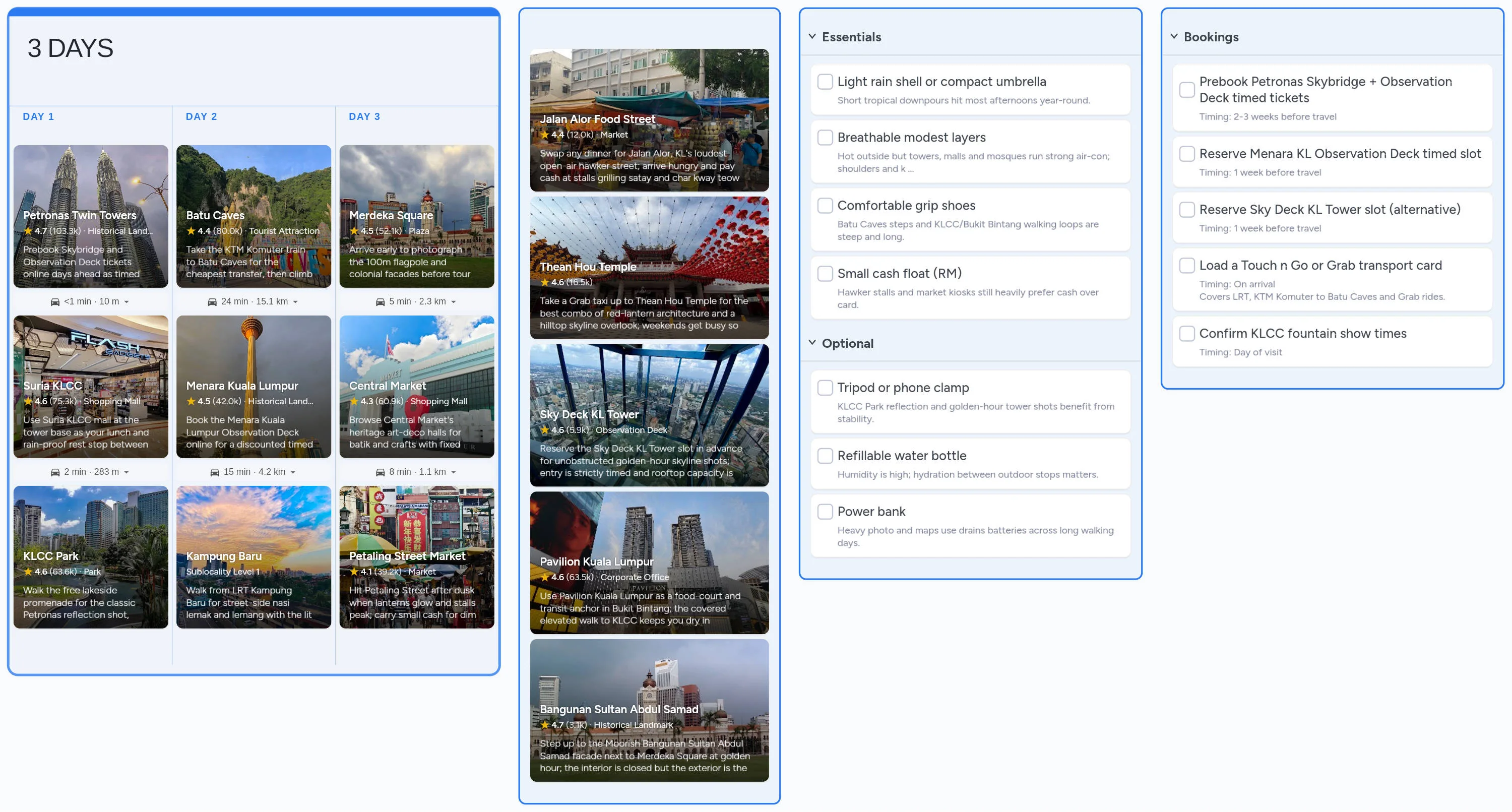Click car icon beside '<1 min · 10 m'
Image resolution: width=1512 pixels, height=812 pixels.
click(55, 302)
